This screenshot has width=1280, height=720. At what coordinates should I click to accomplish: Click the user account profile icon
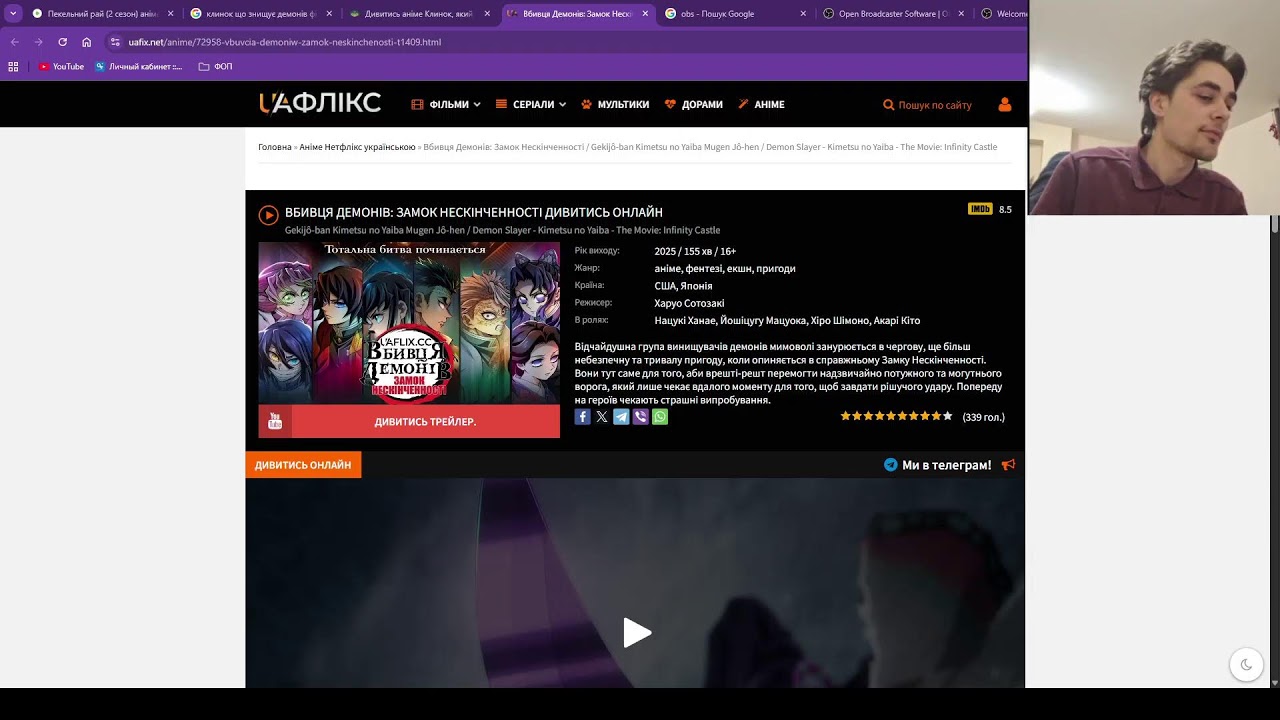tap(1005, 105)
